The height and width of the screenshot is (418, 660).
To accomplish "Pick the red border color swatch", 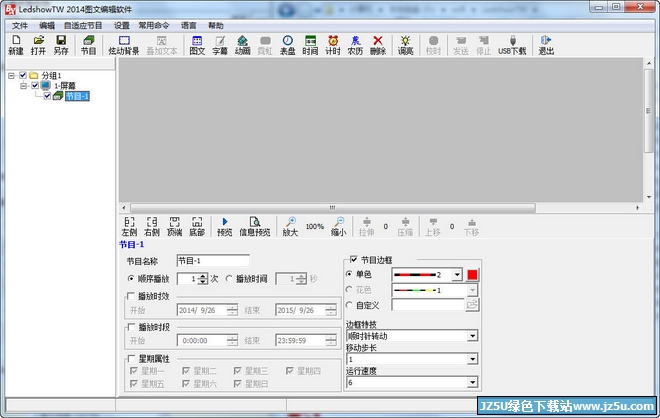I will (472, 275).
